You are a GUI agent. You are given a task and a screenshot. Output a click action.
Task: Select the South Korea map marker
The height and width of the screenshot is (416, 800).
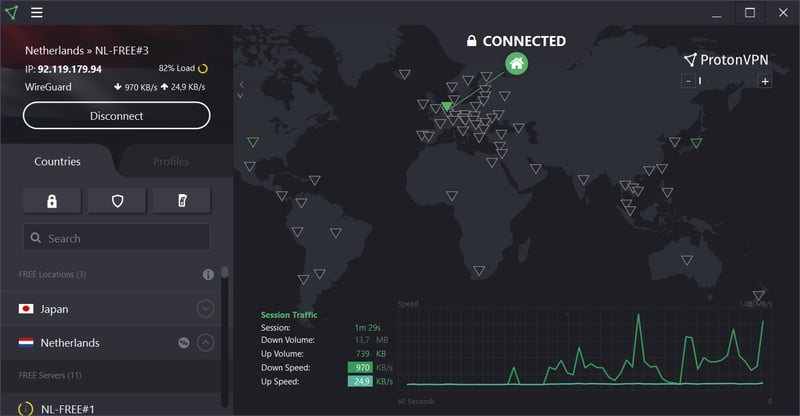coord(674,142)
